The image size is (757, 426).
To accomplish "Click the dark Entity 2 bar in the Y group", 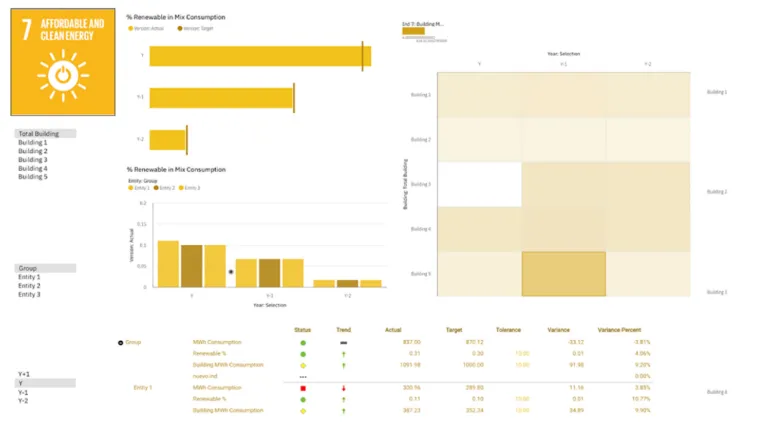I will coord(192,266).
